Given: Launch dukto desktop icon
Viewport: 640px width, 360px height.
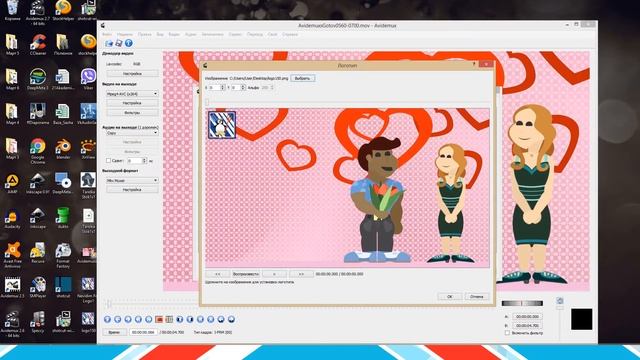Looking at the screenshot, I should click(x=63, y=218).
